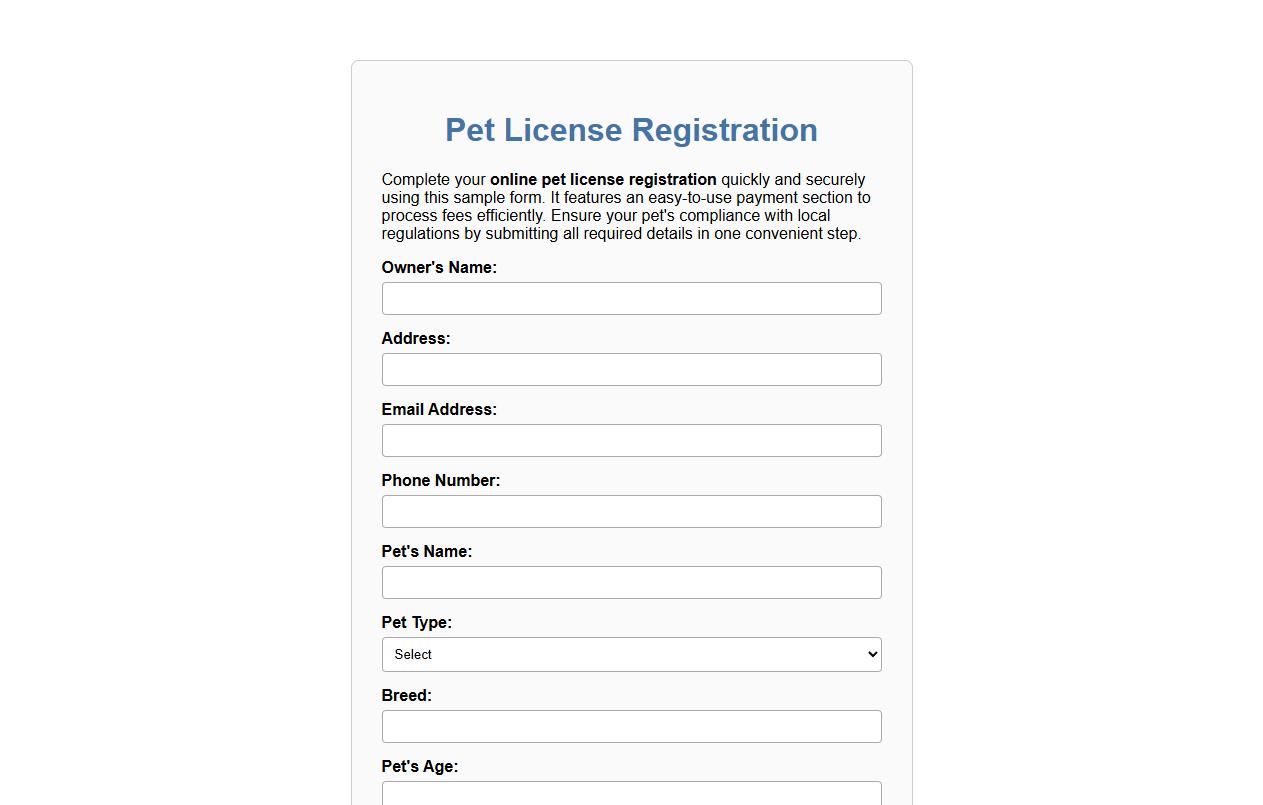1263x805 pixels.
Task: Click into the Breed text box
Action: (x=631, y=726)
